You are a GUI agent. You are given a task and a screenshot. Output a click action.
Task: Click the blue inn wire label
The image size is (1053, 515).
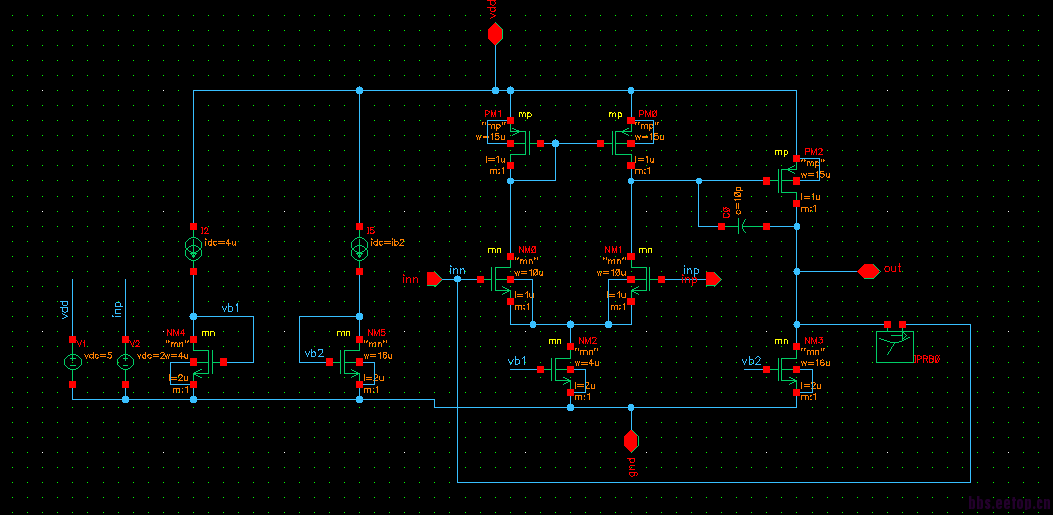(457, 270)
